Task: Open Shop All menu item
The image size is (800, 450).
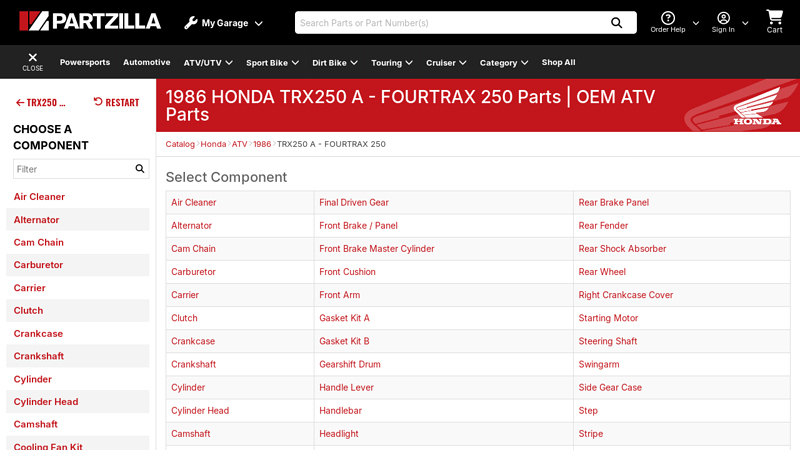Action: pos(558,62)
